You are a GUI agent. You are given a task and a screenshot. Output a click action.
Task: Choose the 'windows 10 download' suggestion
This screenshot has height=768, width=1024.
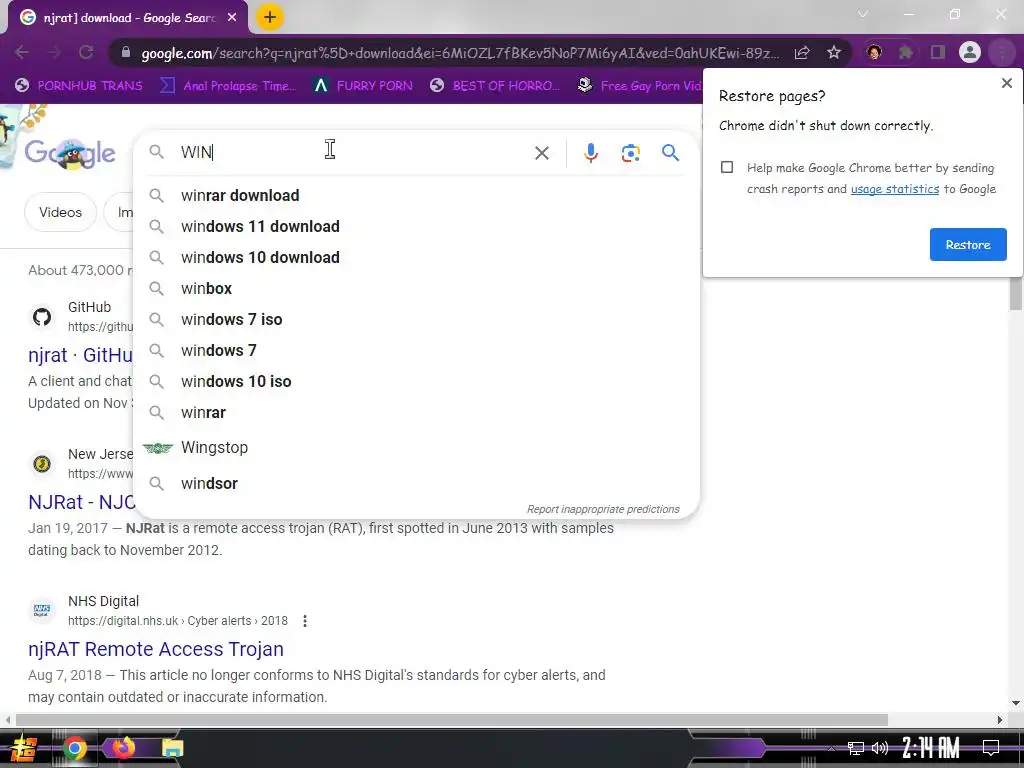pyautogui.click(x=416, y=257)
